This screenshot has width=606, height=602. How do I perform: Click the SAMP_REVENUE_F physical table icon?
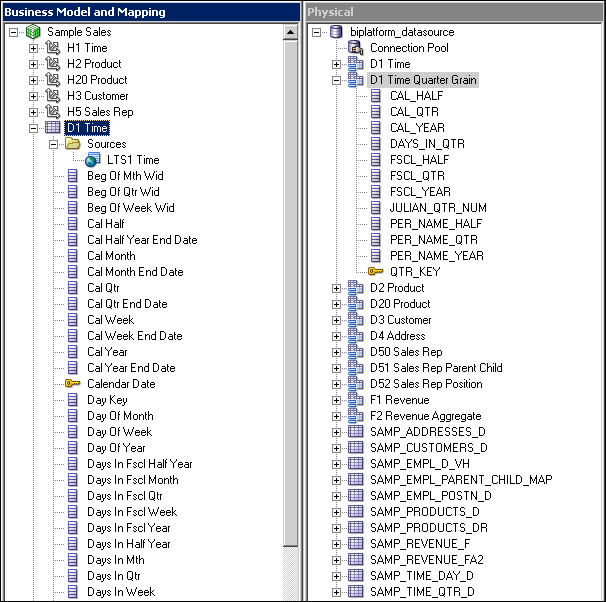click(x=356, y=544)
